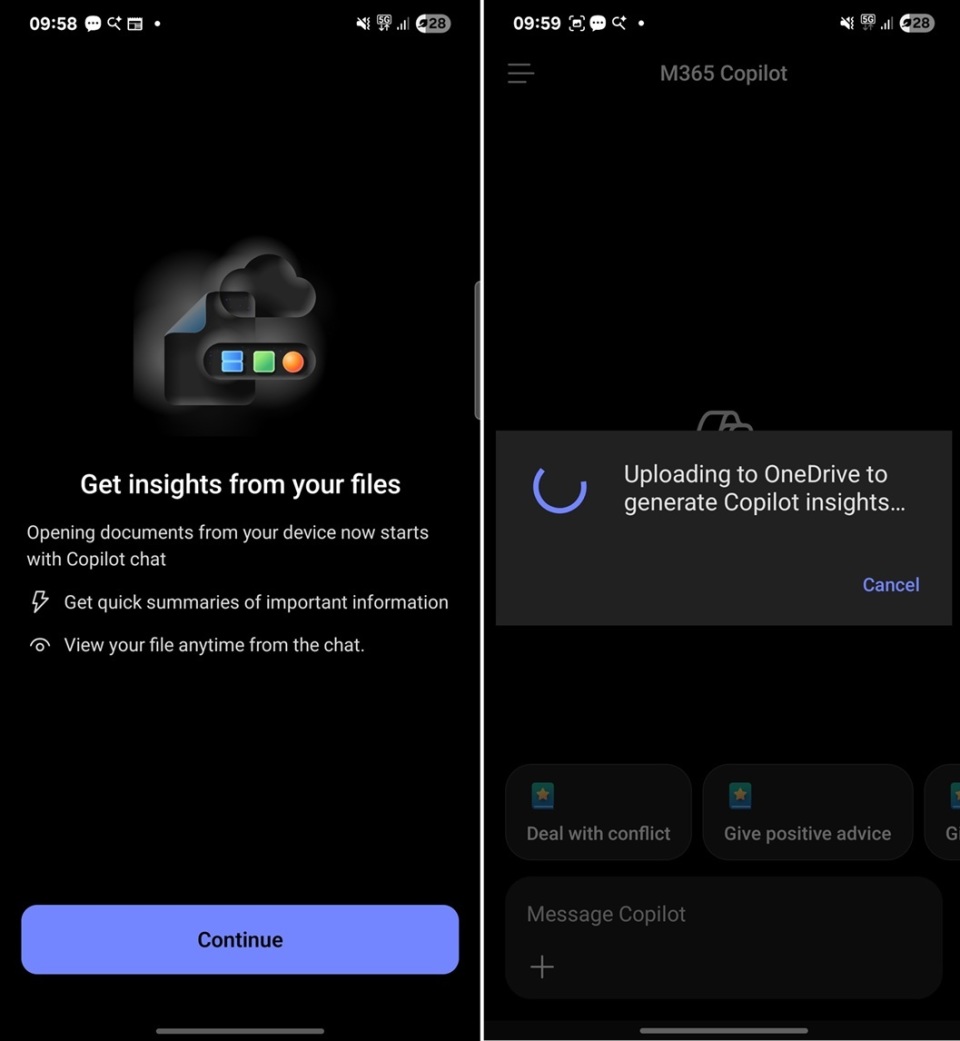Cancel the OneDrive upload
Image resolution: width=960 pixels, height=1041 pixels.
[890, 585]
